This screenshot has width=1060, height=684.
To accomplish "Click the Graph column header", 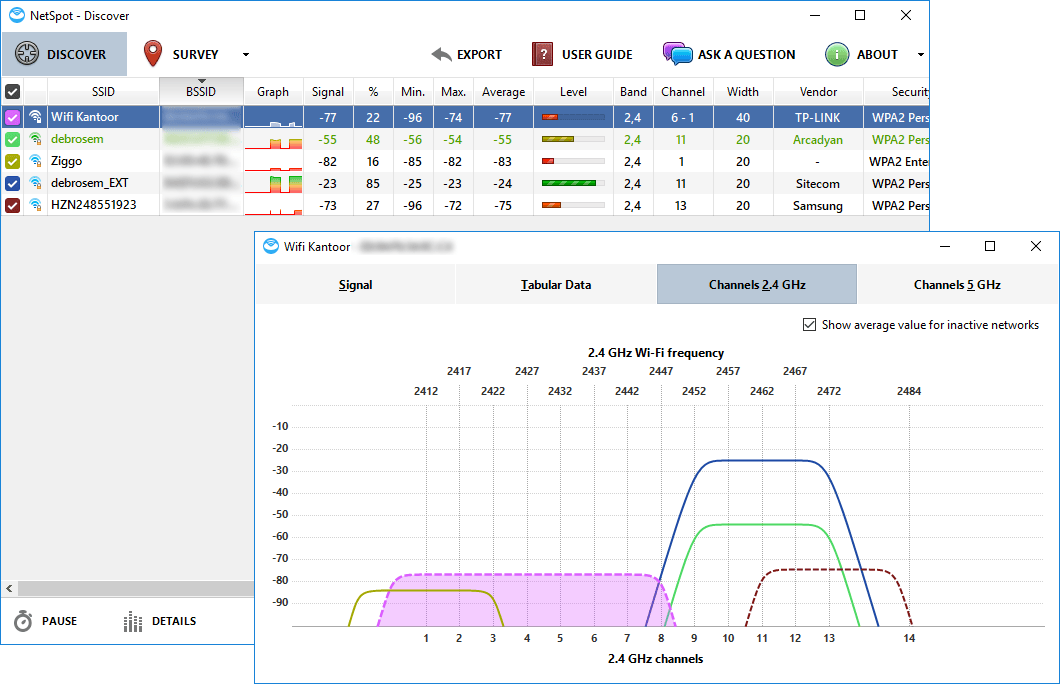I will pos(273,91).
